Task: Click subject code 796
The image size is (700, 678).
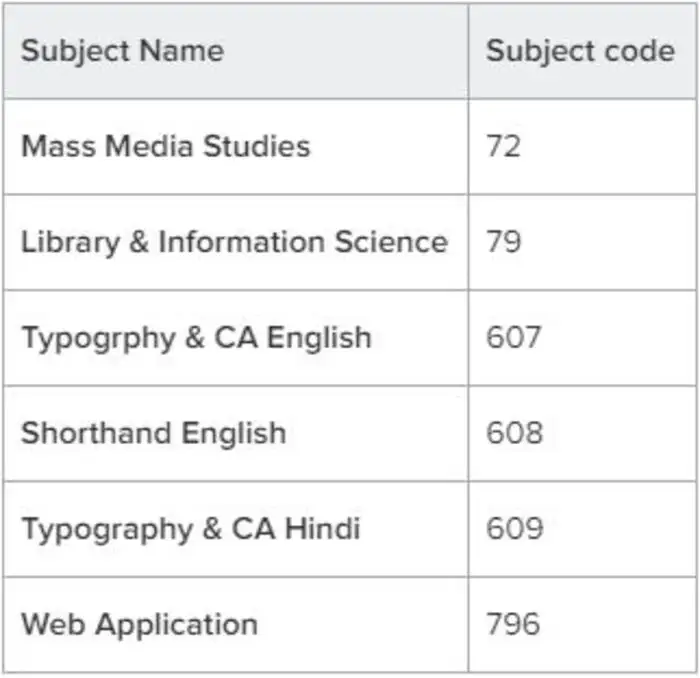Action: (514, 624)
